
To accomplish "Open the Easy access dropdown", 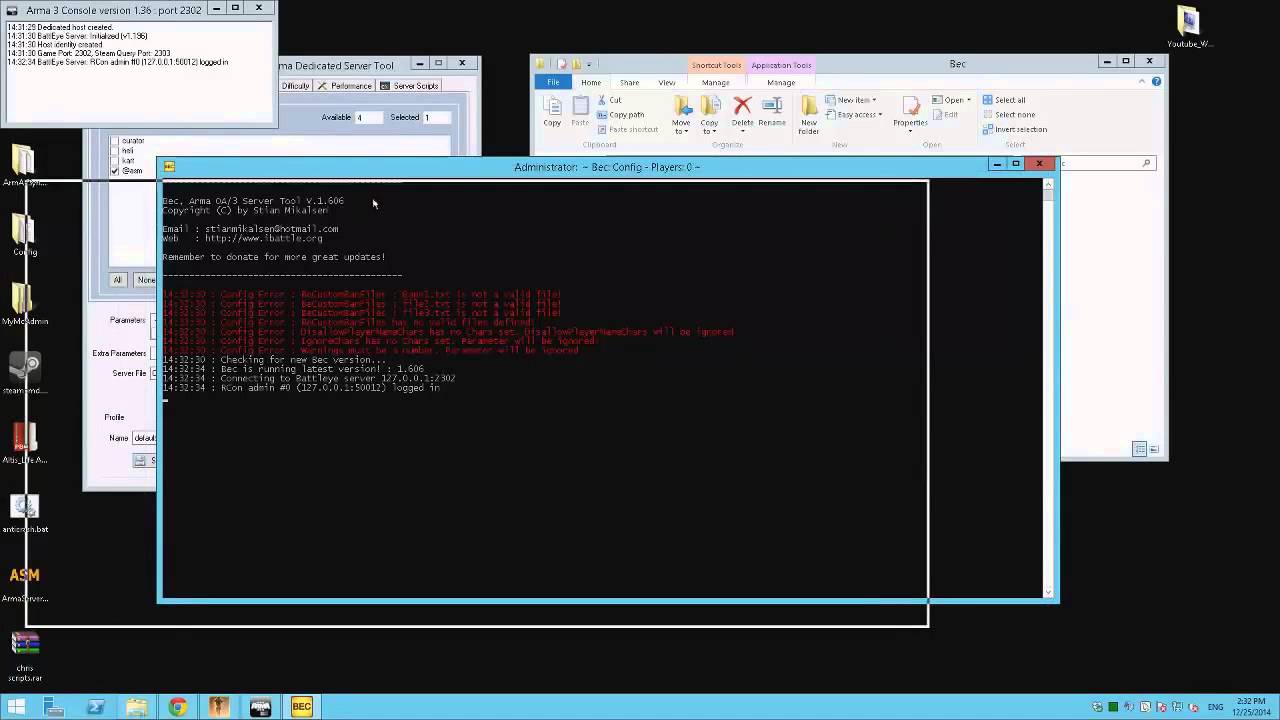I will pos(854,115).
